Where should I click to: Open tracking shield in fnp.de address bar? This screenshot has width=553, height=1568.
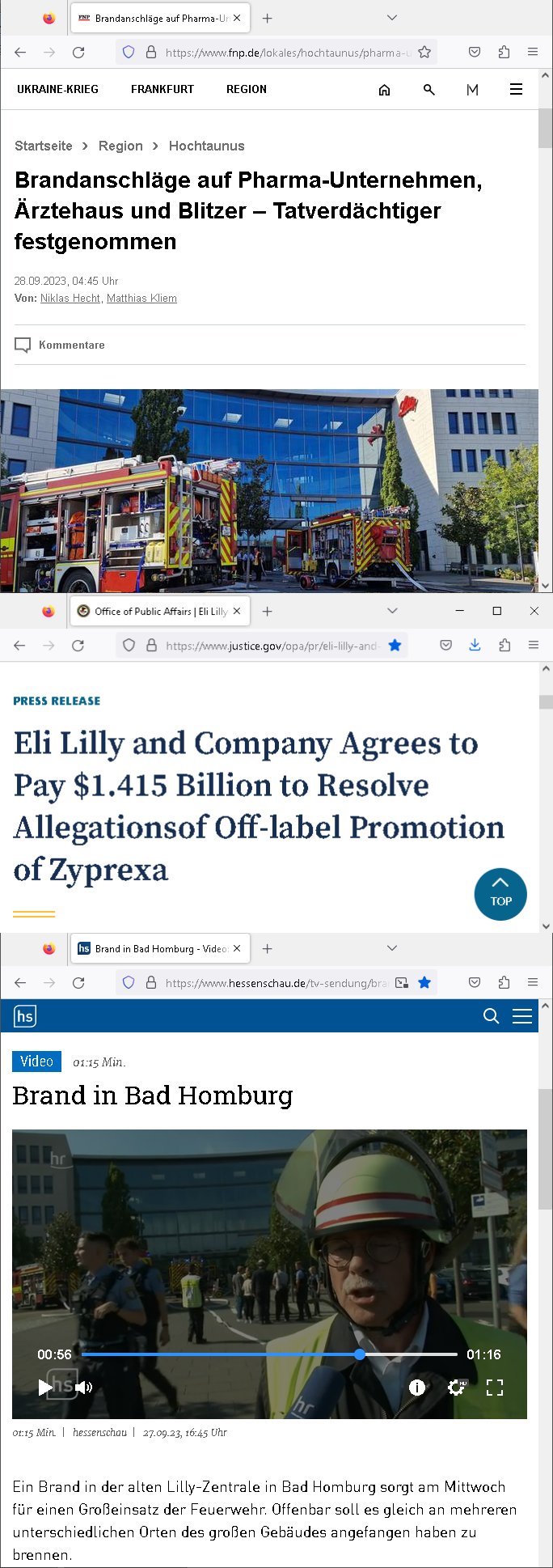(129, 53)
